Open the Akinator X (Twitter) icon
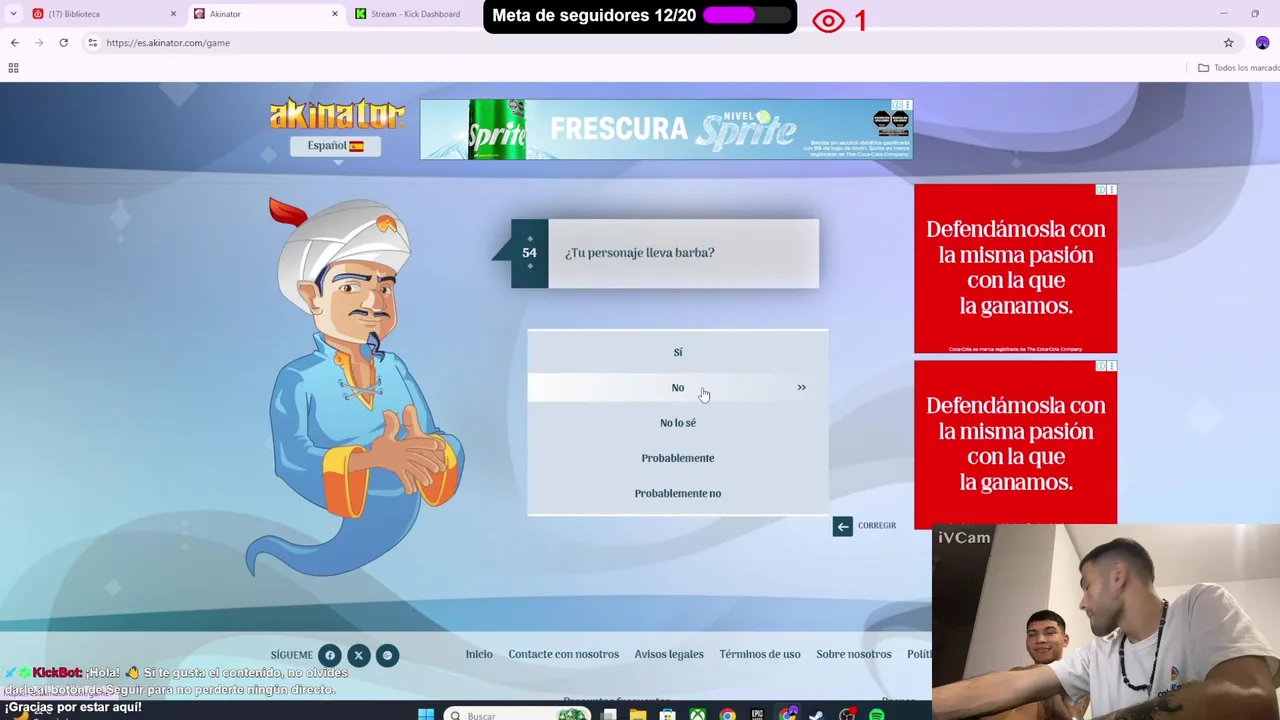The image size is (1280, 720). point(358,656)
